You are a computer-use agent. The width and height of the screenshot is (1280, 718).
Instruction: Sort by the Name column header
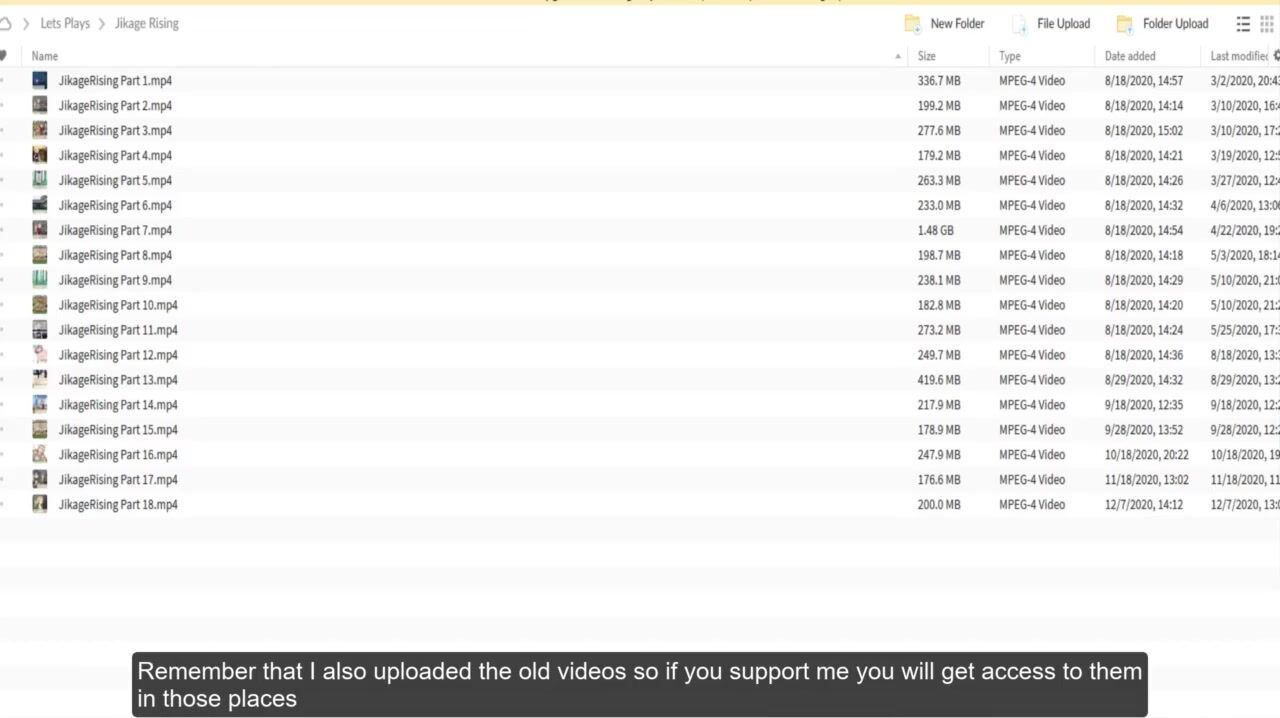point(45,56)
